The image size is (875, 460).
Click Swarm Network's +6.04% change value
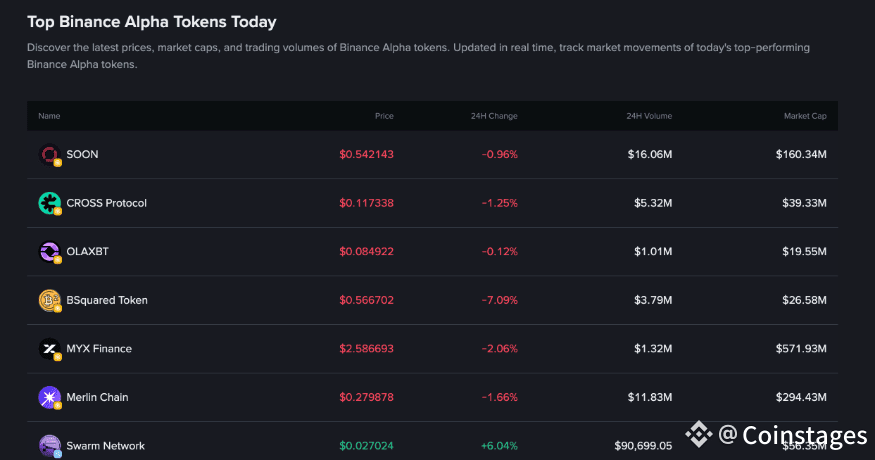click(x=497, y=446)
